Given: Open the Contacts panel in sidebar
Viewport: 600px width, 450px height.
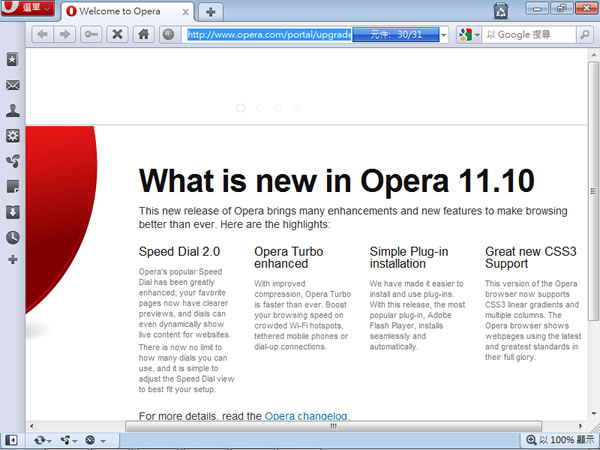Looking at the screenshot, I should click(x=12, y=111).
